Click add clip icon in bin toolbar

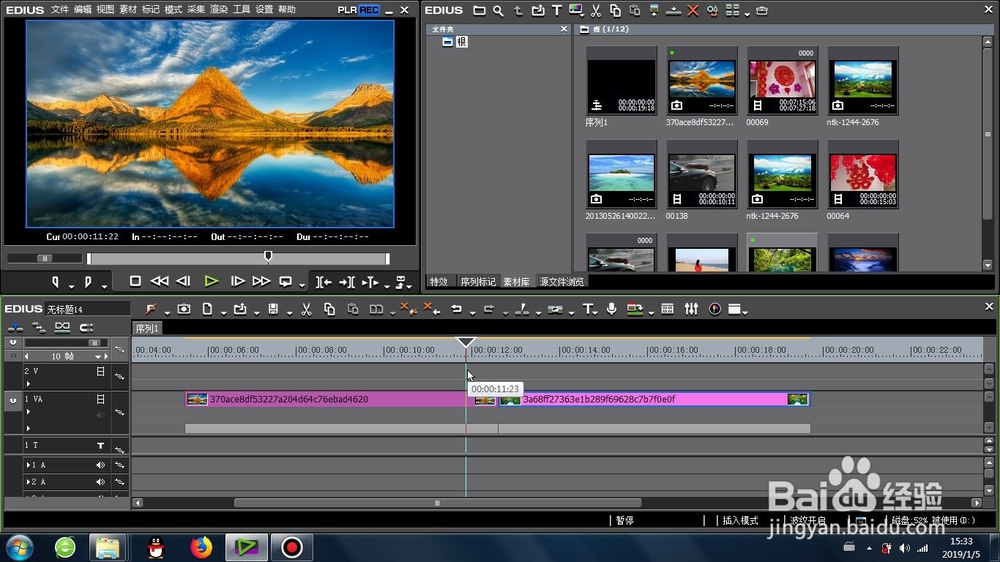tap(538, 10)
